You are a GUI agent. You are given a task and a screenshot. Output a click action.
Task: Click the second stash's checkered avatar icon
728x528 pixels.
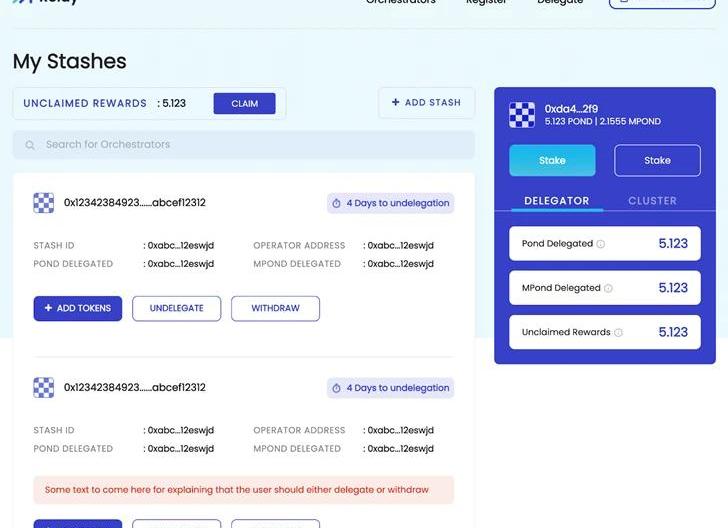point(43,388)
